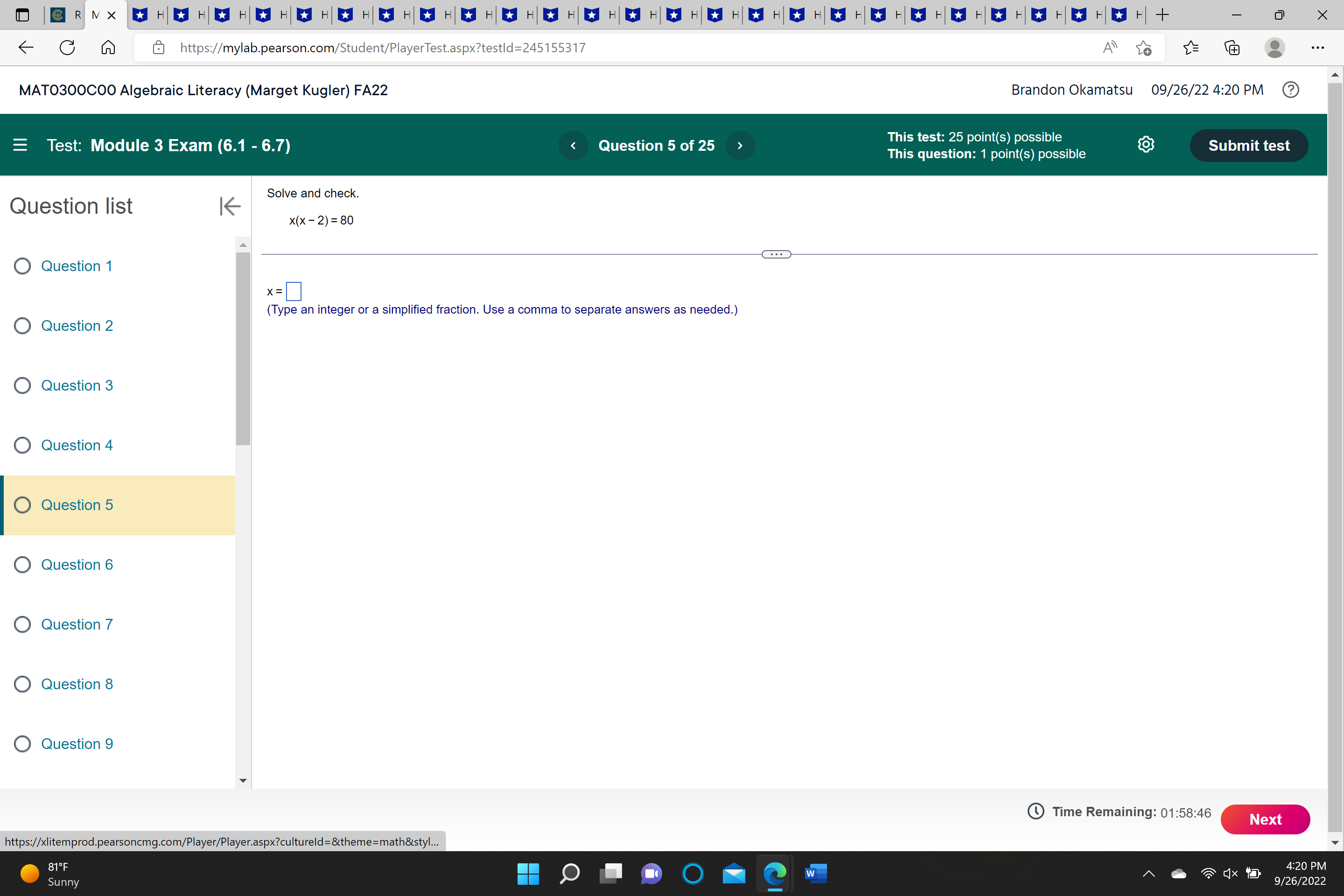Expand the ellipsis divider handle

point(776,254)
